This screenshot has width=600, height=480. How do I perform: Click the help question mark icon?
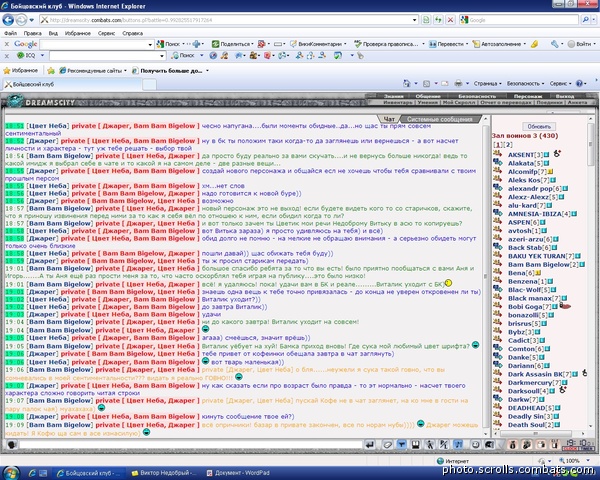point(579,83)
